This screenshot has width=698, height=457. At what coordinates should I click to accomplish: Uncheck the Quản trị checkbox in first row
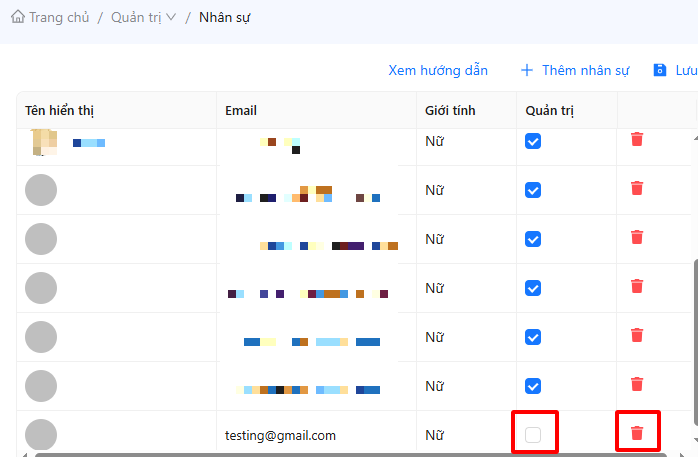pos(533,141)
